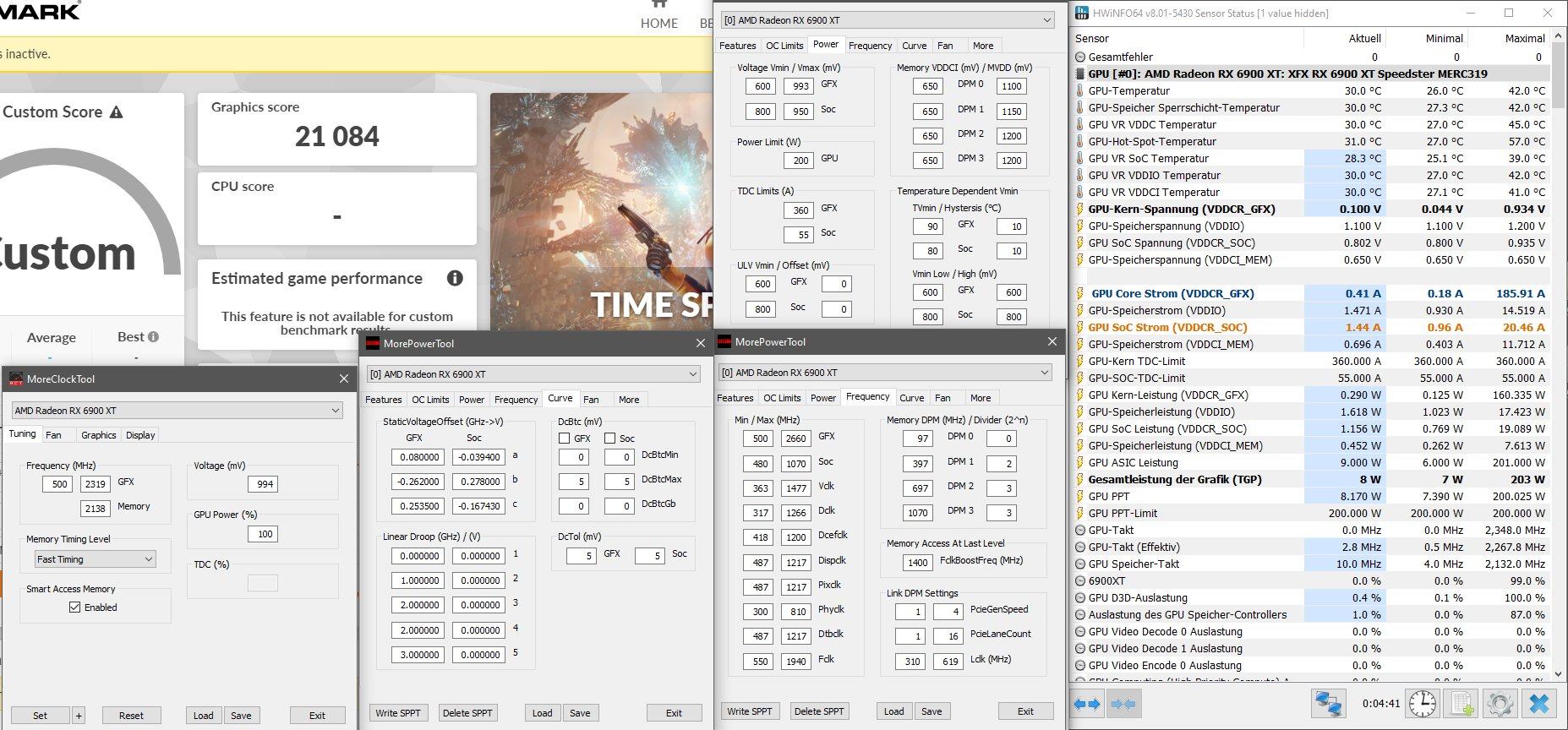Click the MoreClockTool title bar app icon
Screen dimensions: 1568x730
[16, 379]
